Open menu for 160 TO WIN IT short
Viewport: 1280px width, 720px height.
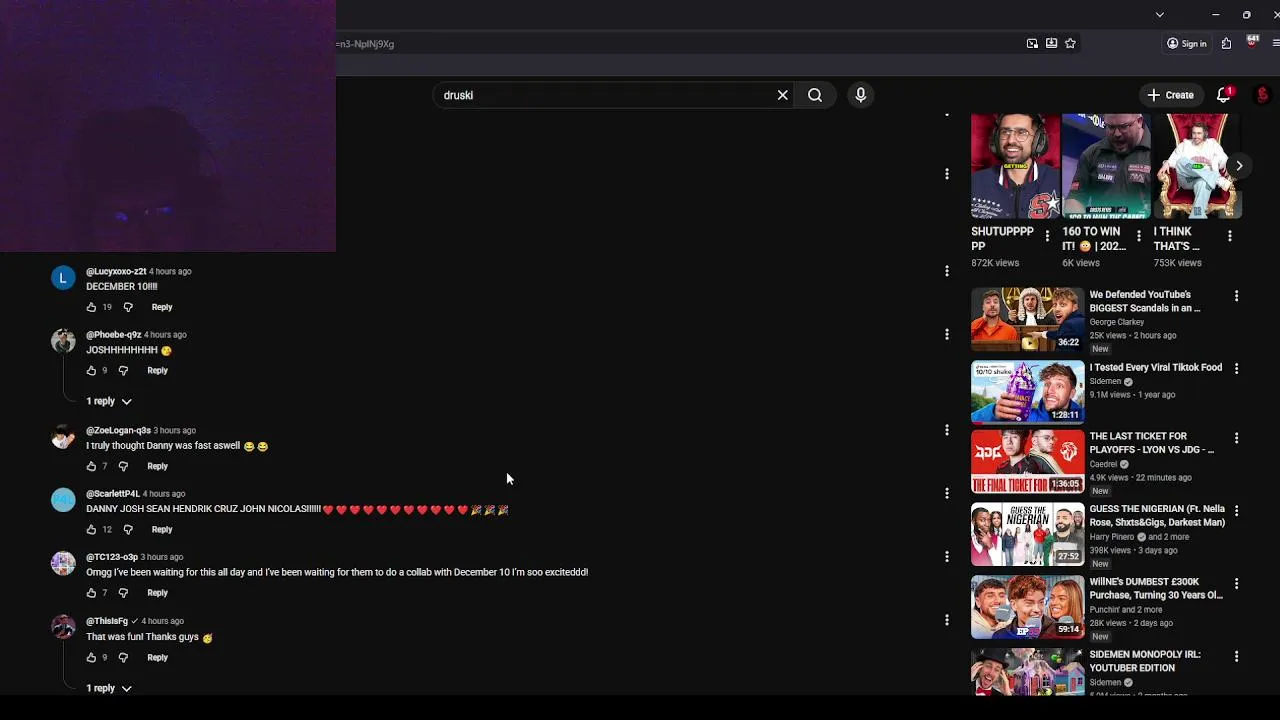pos(1138,236)
